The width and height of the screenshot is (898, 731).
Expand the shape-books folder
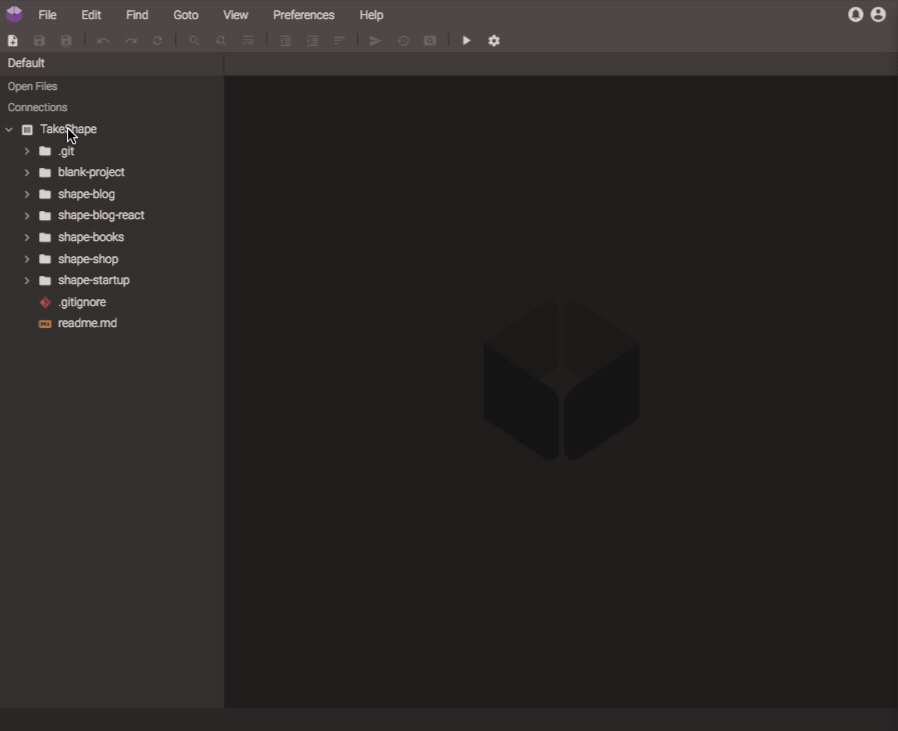27,237
